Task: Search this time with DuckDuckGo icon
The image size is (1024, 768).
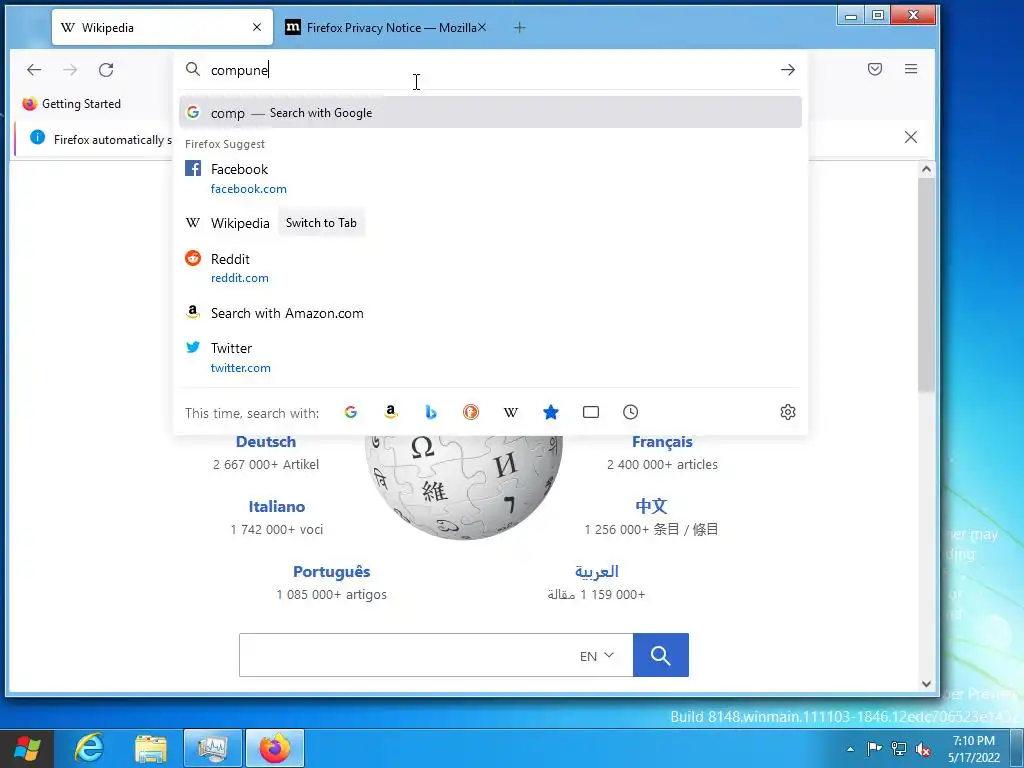Action: [471, 412]
